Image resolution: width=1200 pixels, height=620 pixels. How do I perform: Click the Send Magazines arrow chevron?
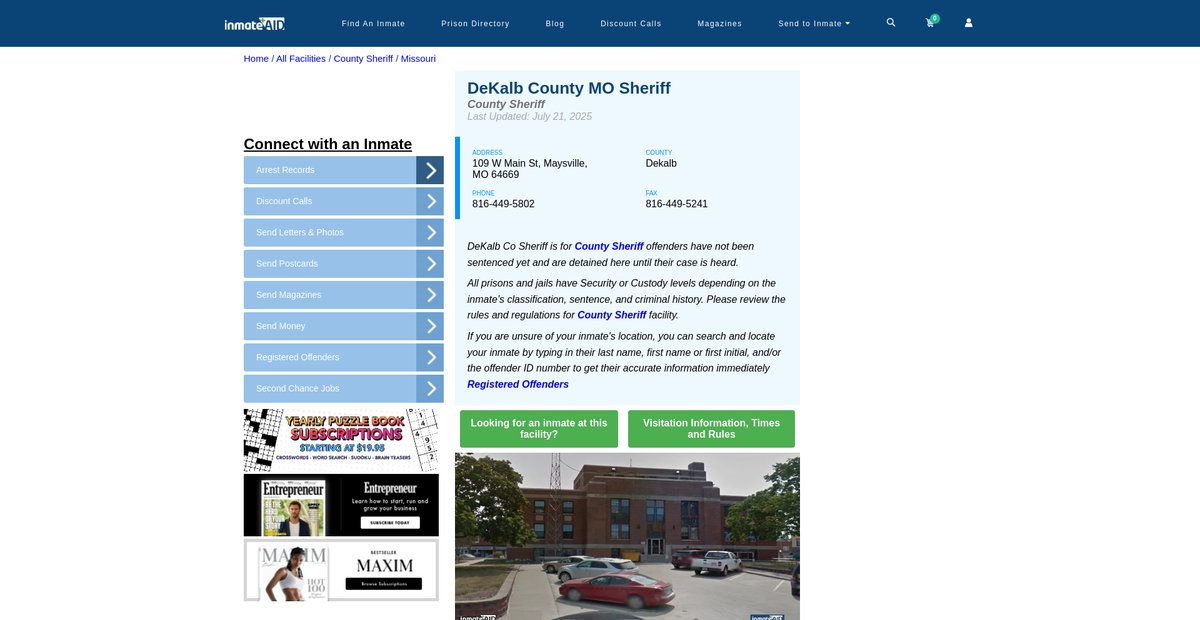point(430,295)
